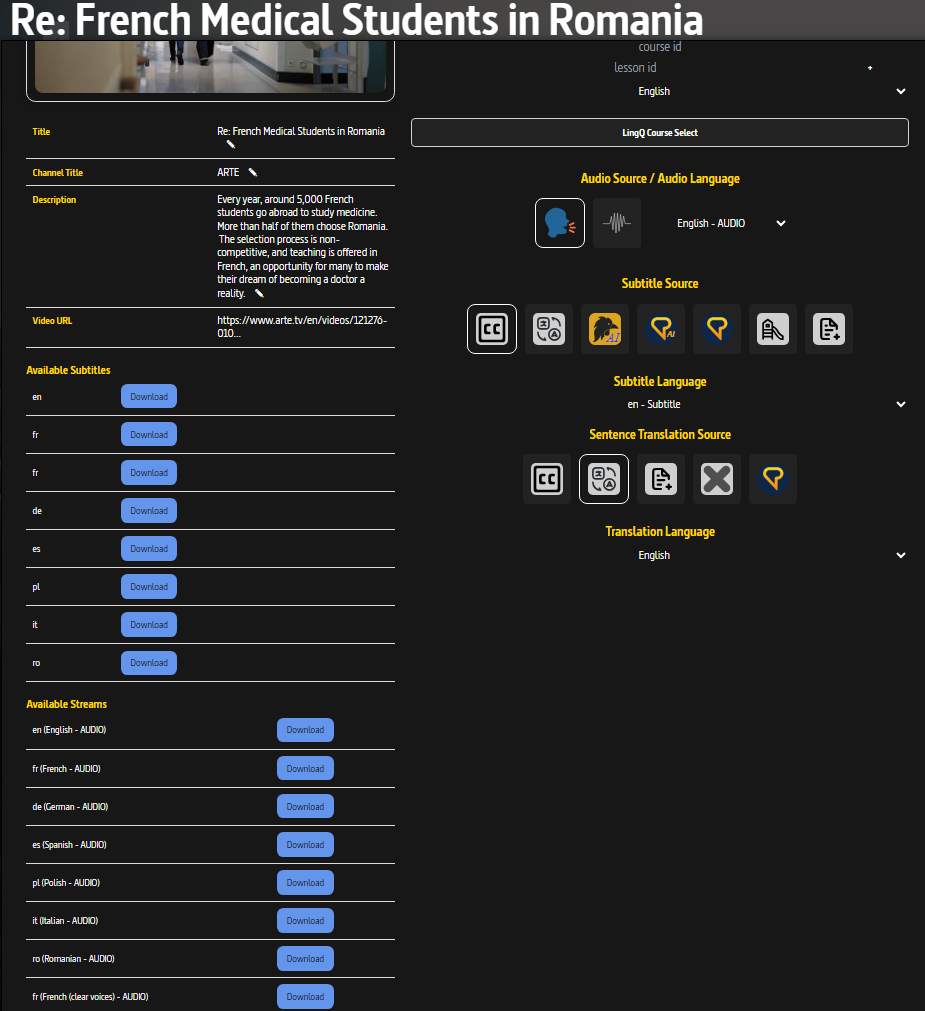Download the 'en' subtitle file
The height and width of the screenshot is (1011, 925).
point(149,397)
